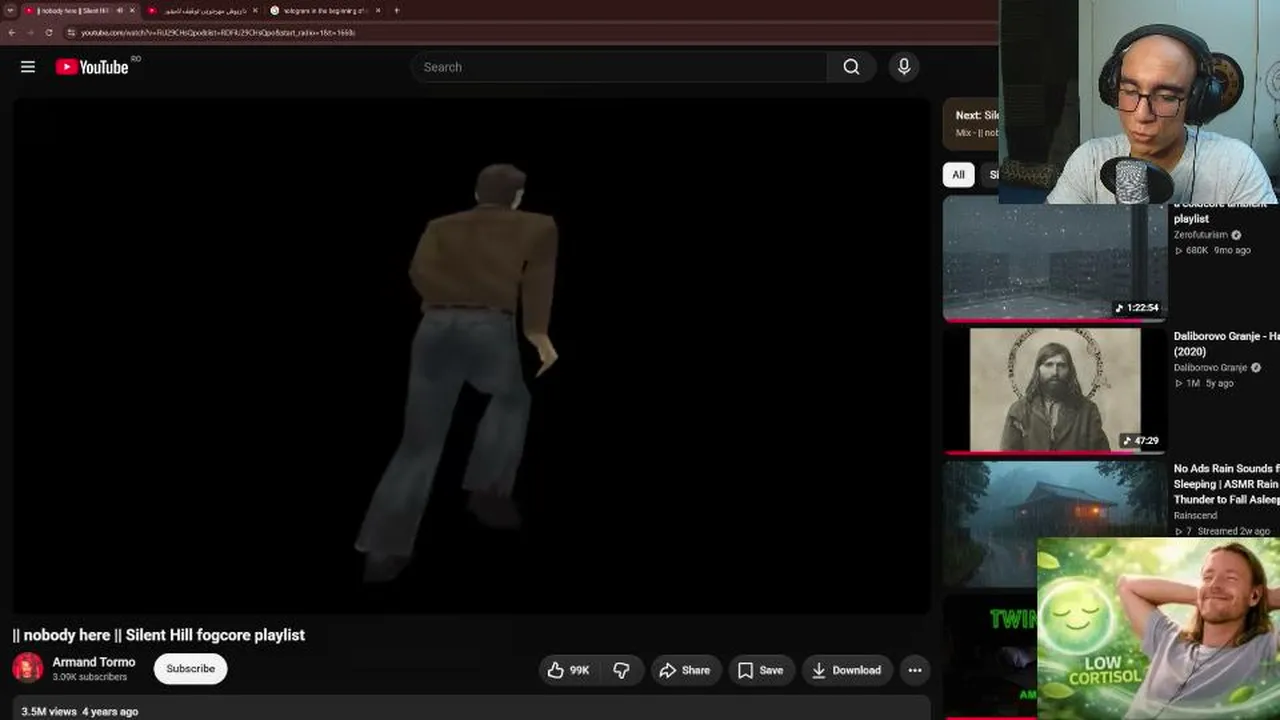This screenshot has width=1280, height=720.
Task: Click the Silent Hill video player
Action: pyautogui.click(x=471, y=355)
